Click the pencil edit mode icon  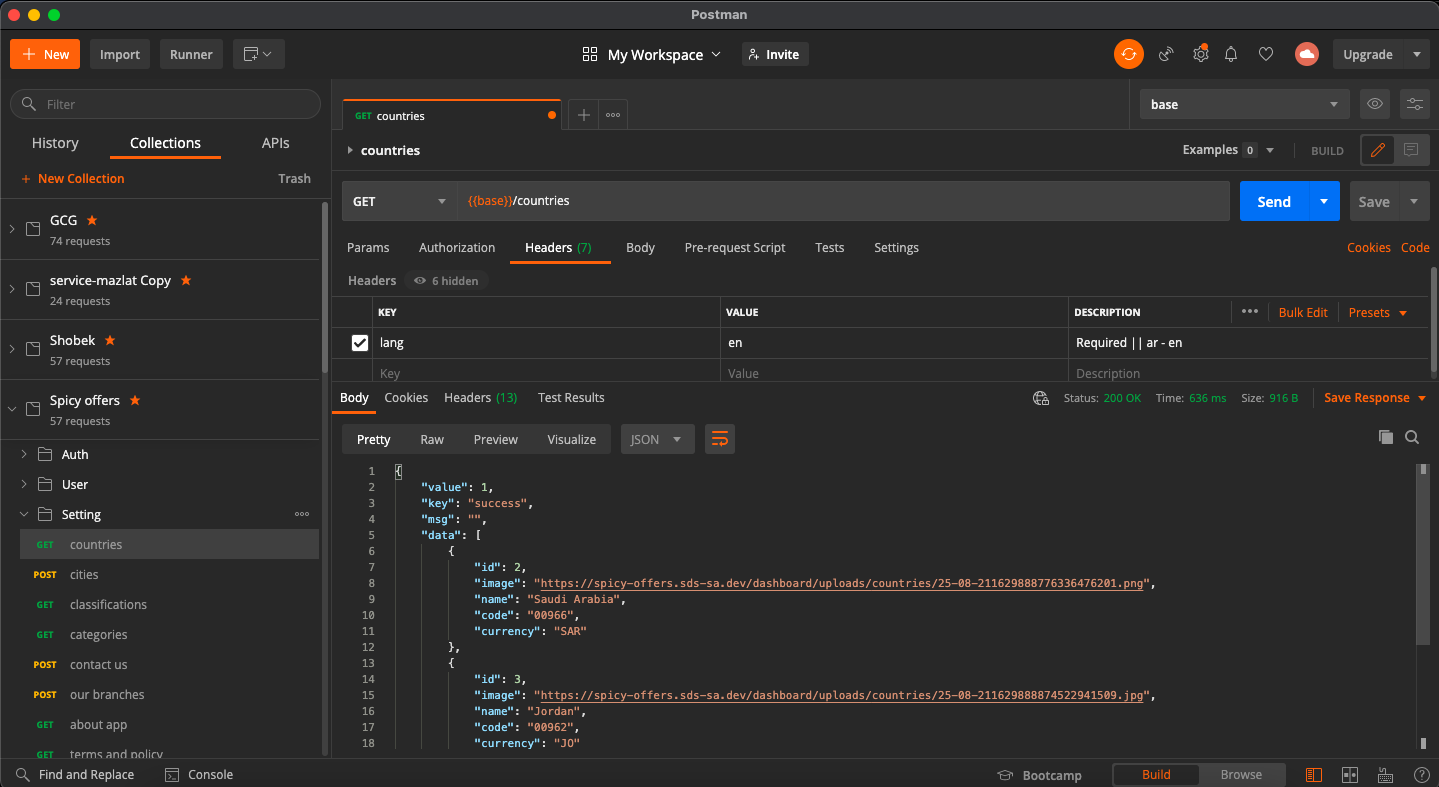tap(1378, 150)
